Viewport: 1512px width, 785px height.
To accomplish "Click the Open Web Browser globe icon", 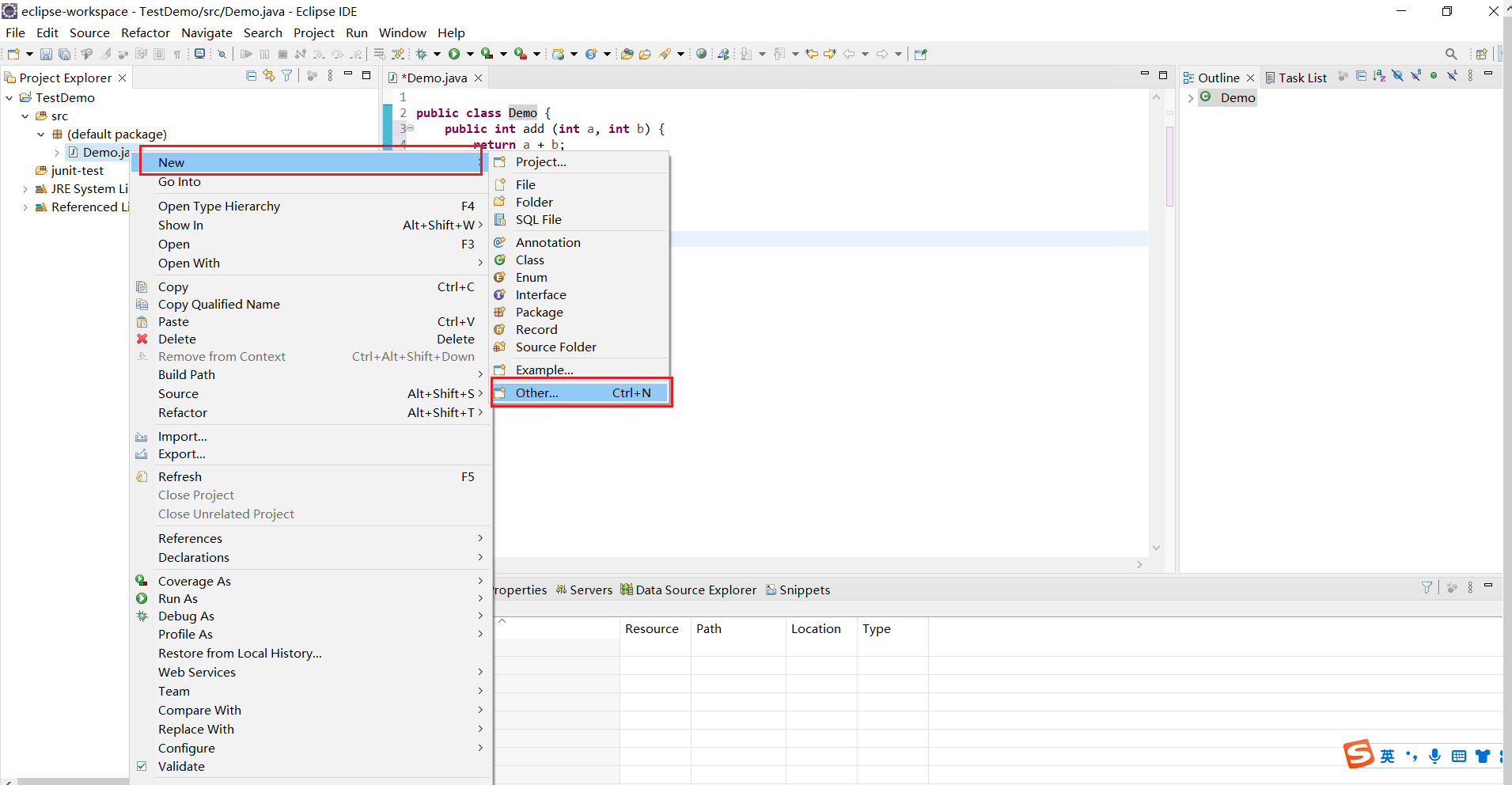I will pyautogui.click(x=701, y=54).
